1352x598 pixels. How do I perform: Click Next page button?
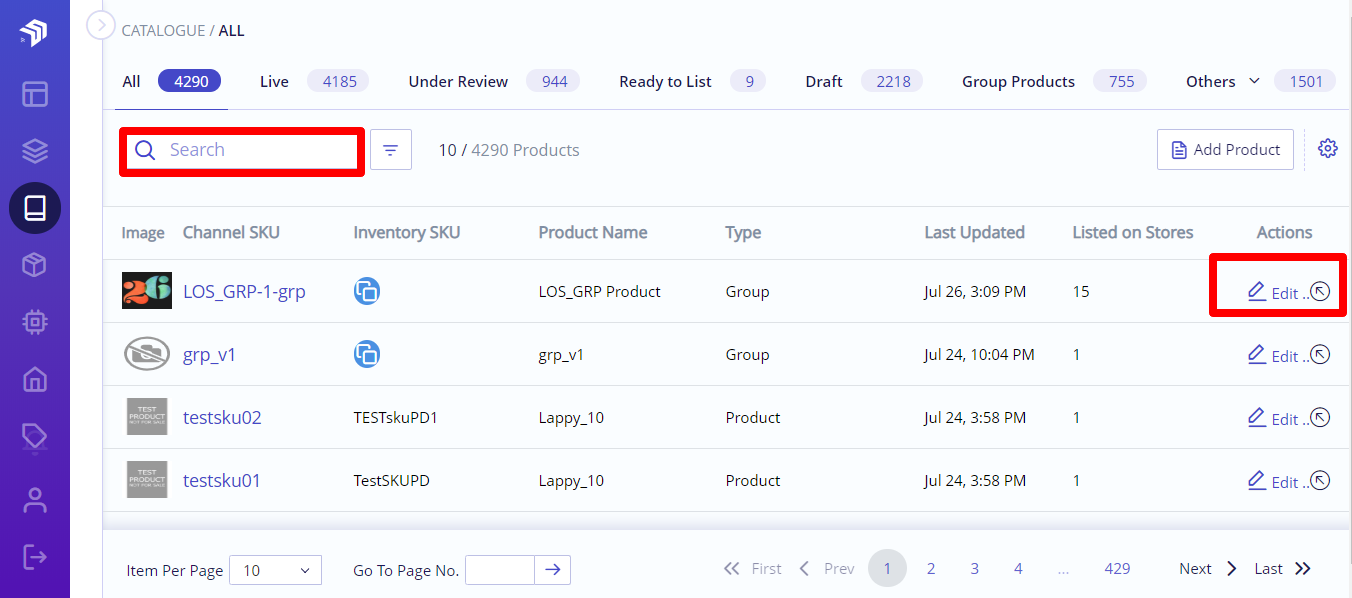point(1209,568)
